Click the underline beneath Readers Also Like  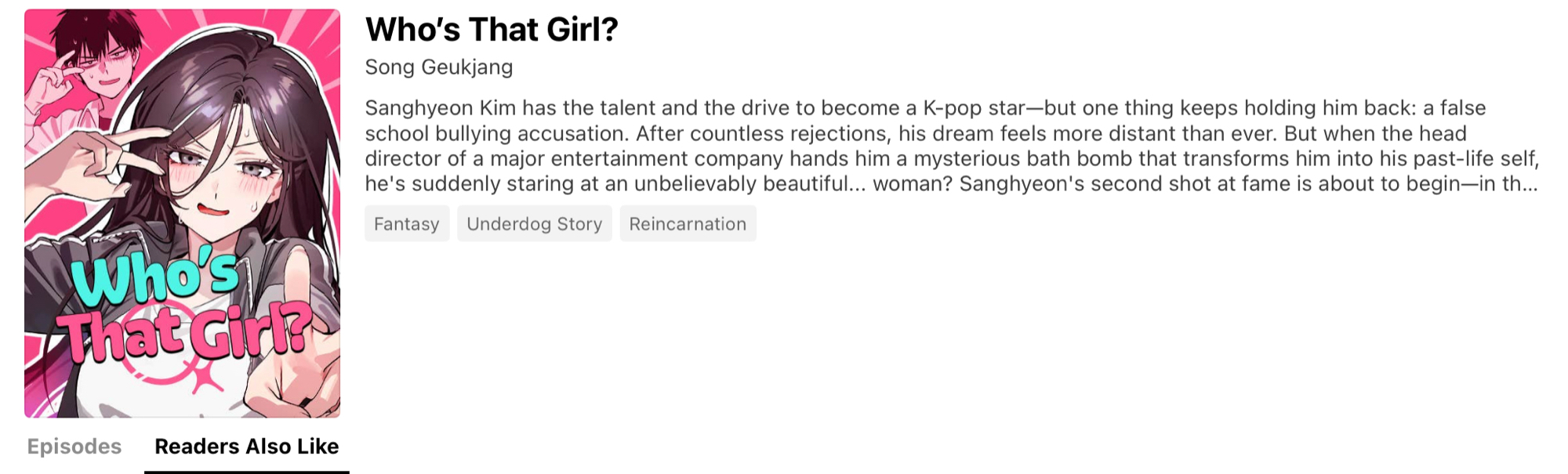pyautogui.click(x=246, y=472)
